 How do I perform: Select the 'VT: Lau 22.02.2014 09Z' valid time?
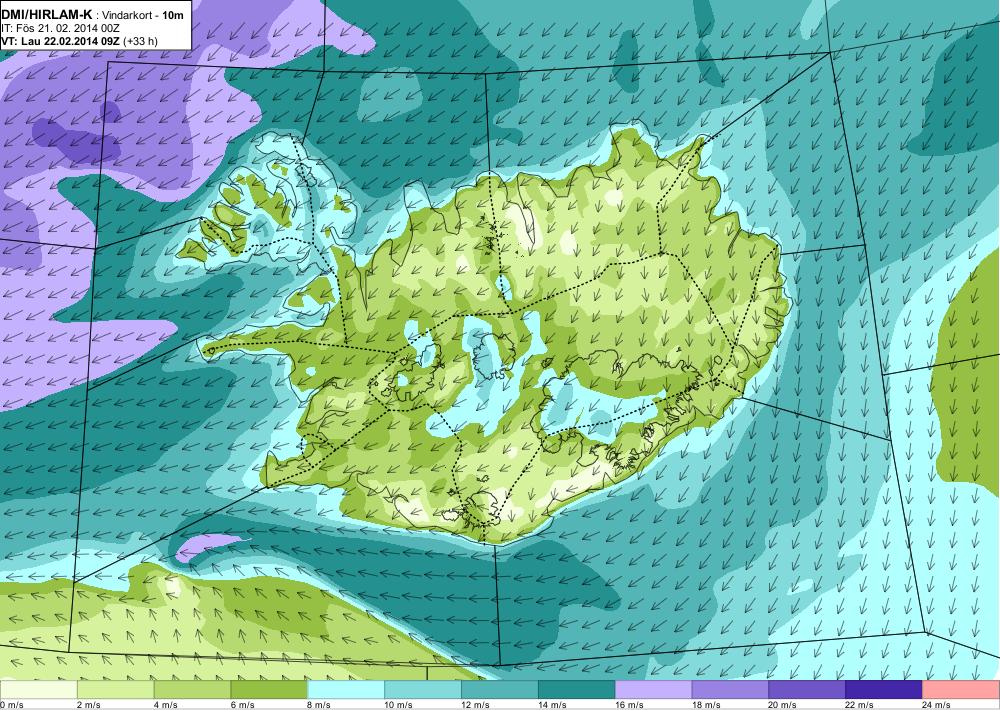tap(60, 41)
